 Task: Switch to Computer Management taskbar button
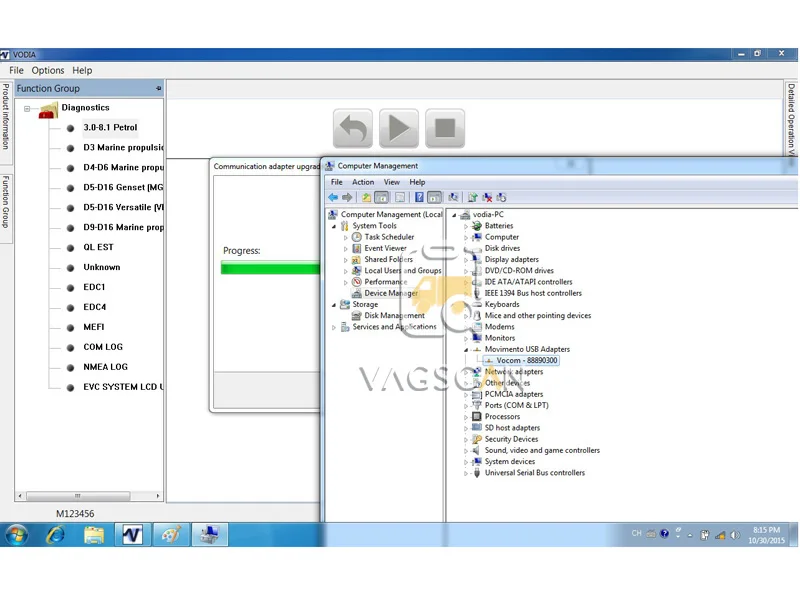(210, 535)
